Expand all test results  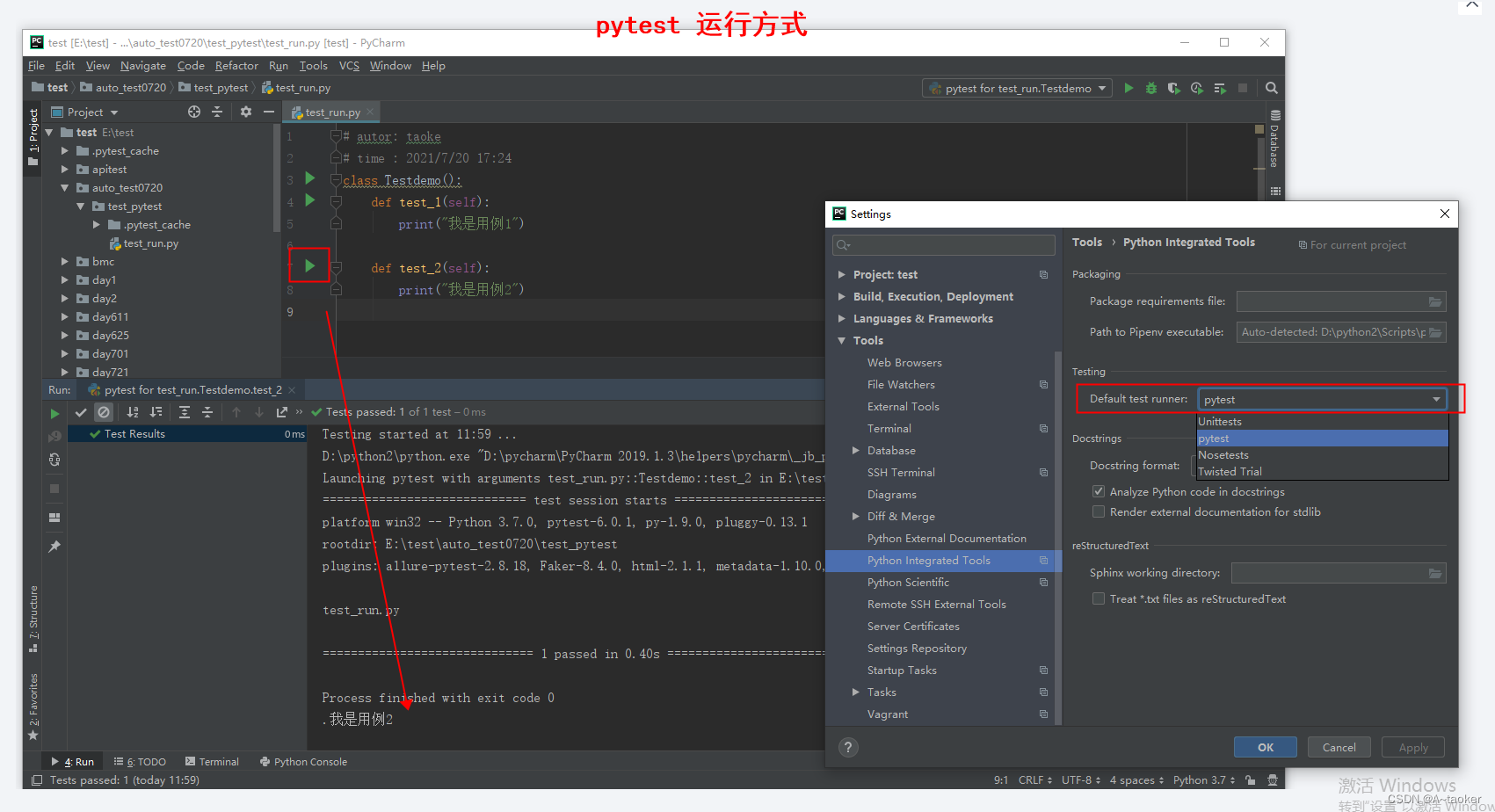point(185,412)
